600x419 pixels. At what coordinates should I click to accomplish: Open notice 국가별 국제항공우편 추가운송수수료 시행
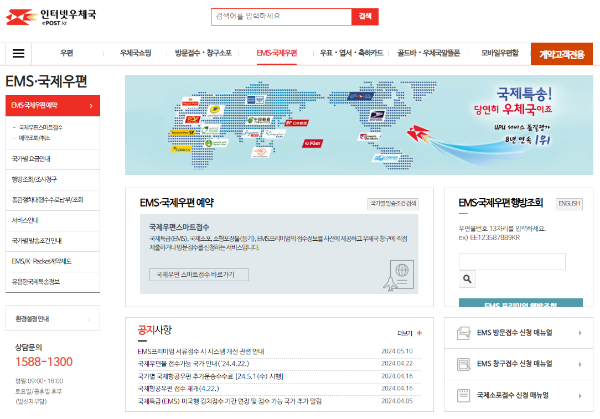pyautogui.click(x=210, y=376)
